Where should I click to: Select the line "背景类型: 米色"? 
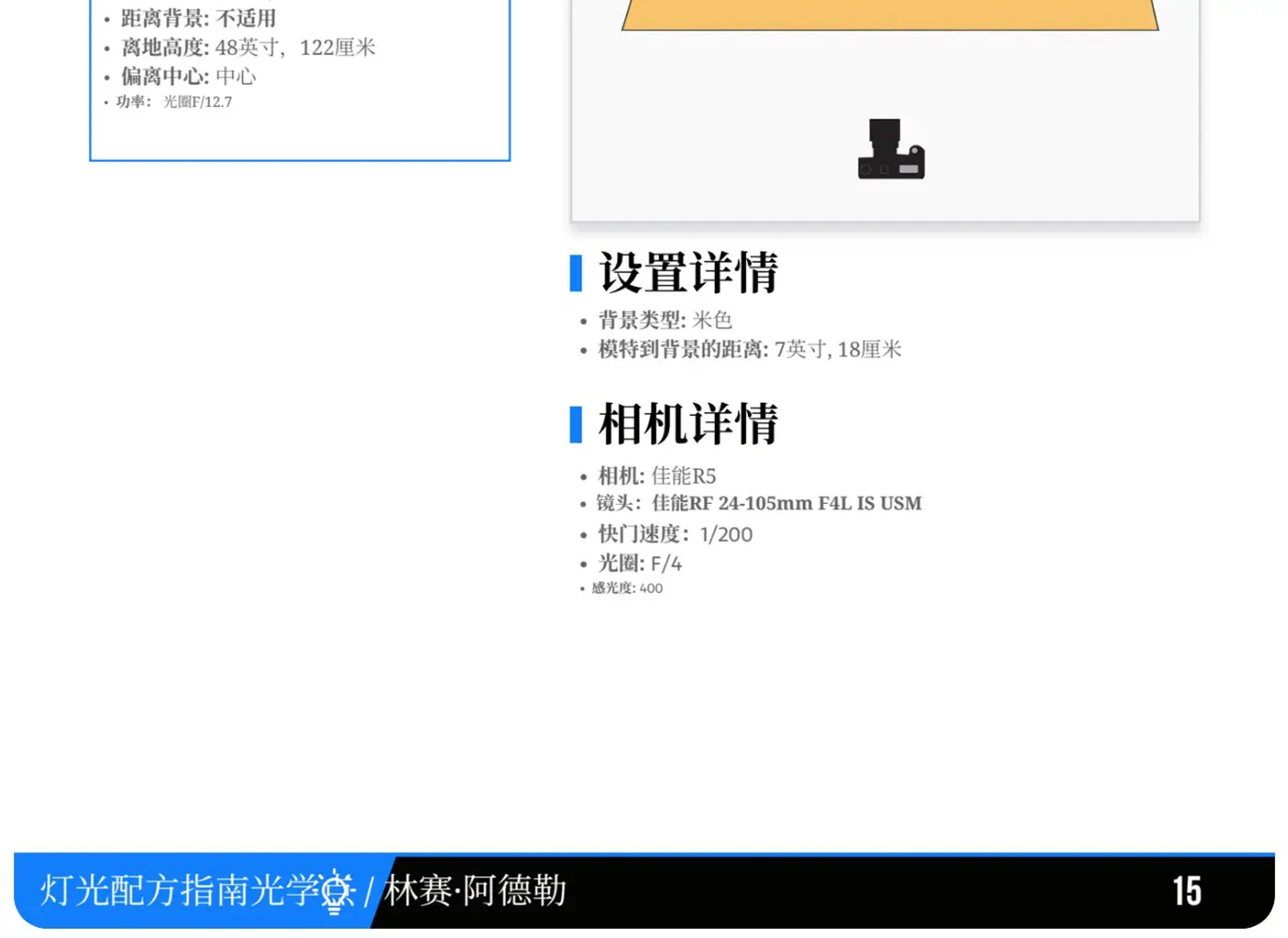pos(665,320)
